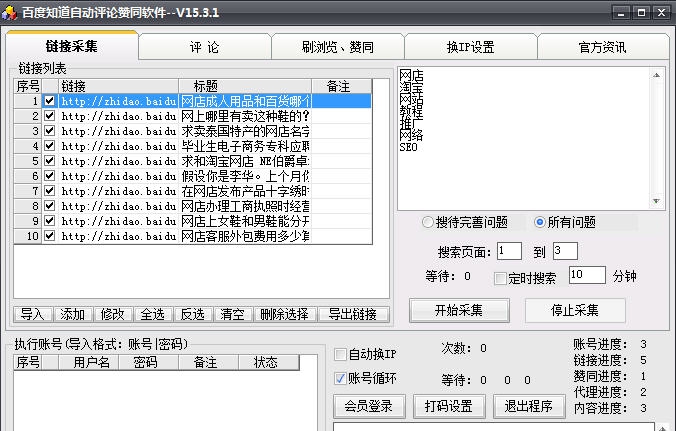Click the 密码 column header
Screen dimensions: 676x431
[149, 362]
